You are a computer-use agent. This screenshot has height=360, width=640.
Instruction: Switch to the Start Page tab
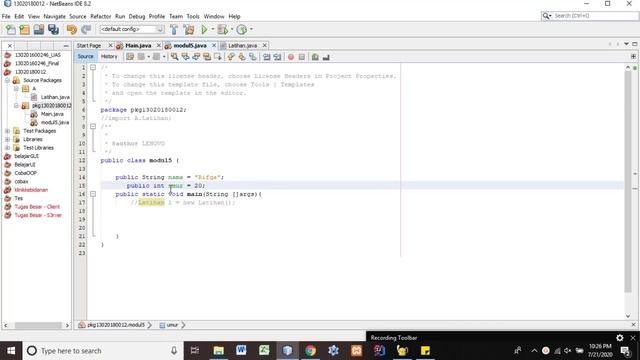point(89,46)
